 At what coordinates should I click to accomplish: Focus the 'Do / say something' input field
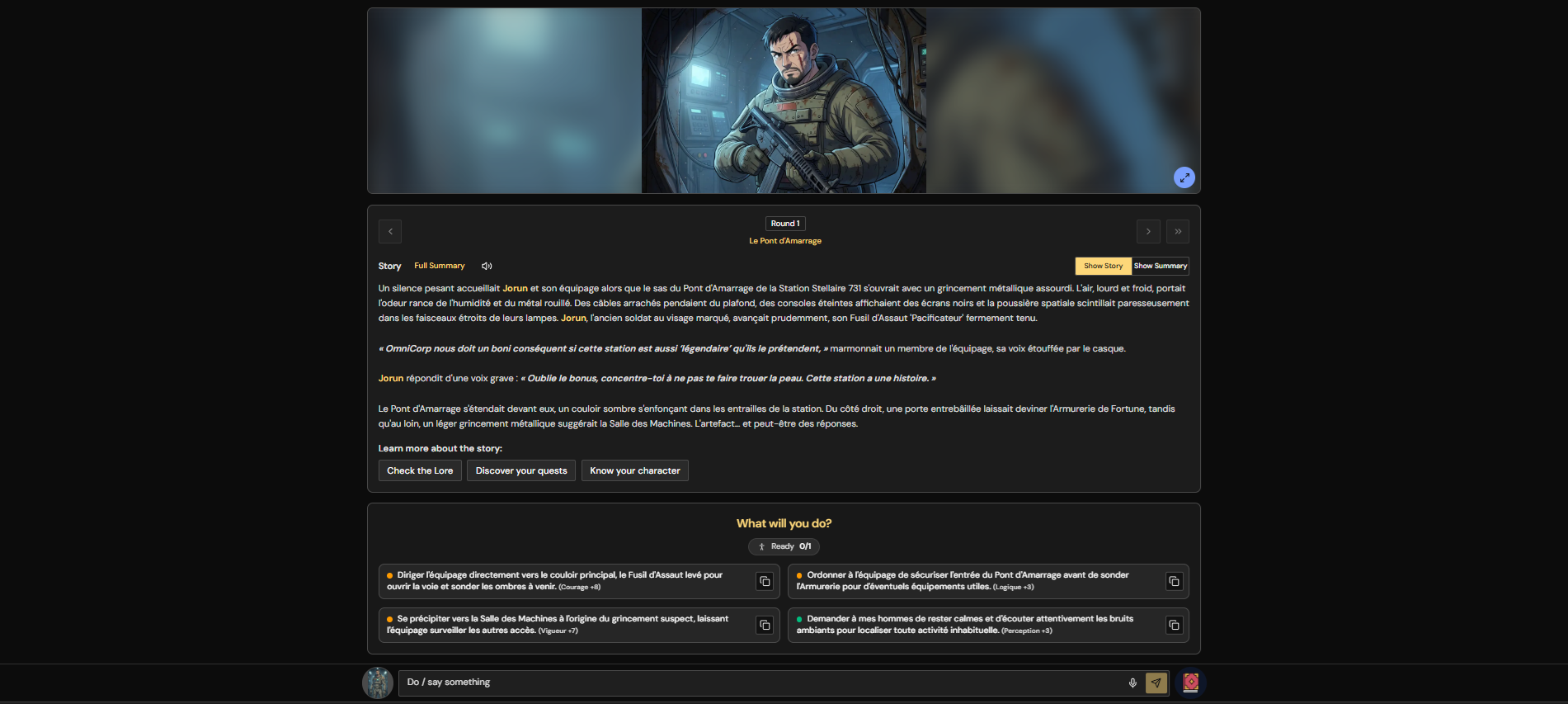(759, 683)
